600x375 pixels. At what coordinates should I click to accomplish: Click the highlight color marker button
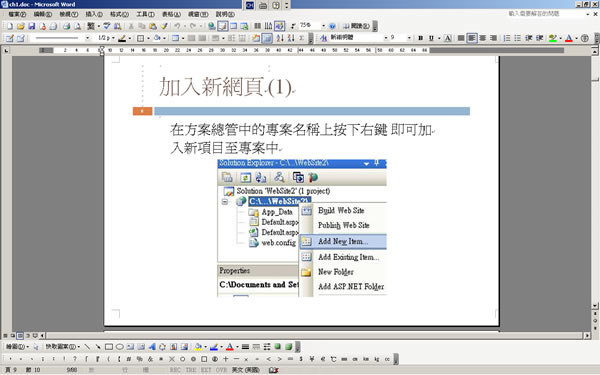tap(553, 38)
